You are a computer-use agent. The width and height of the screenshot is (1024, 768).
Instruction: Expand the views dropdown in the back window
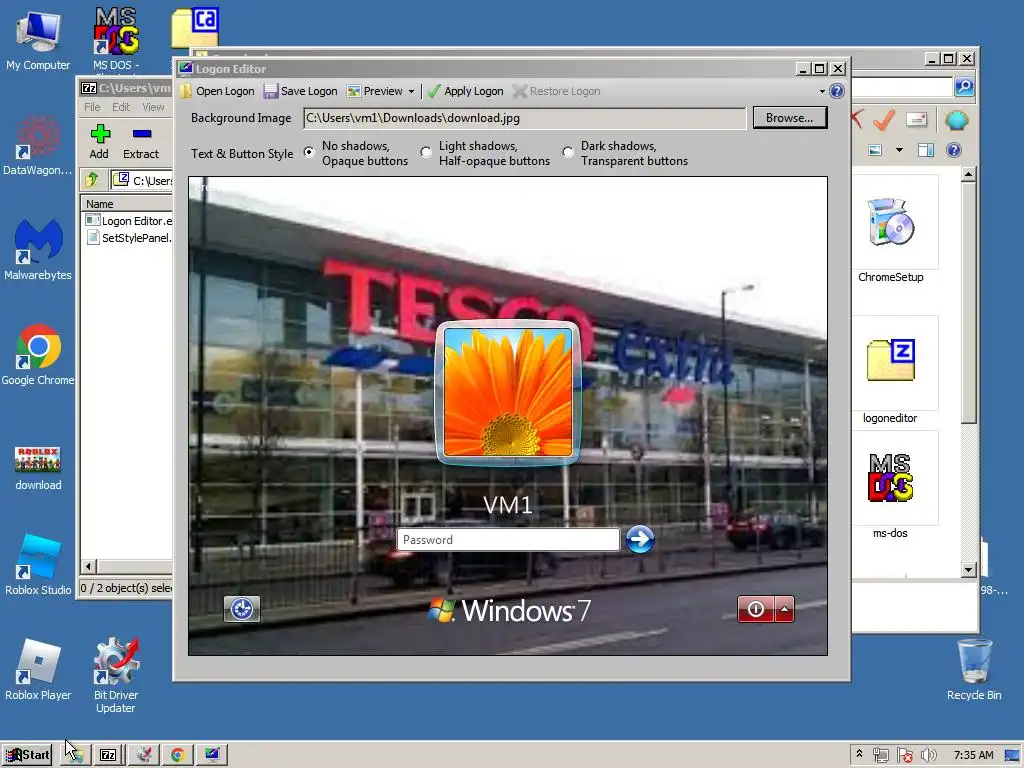pos(899,150)
